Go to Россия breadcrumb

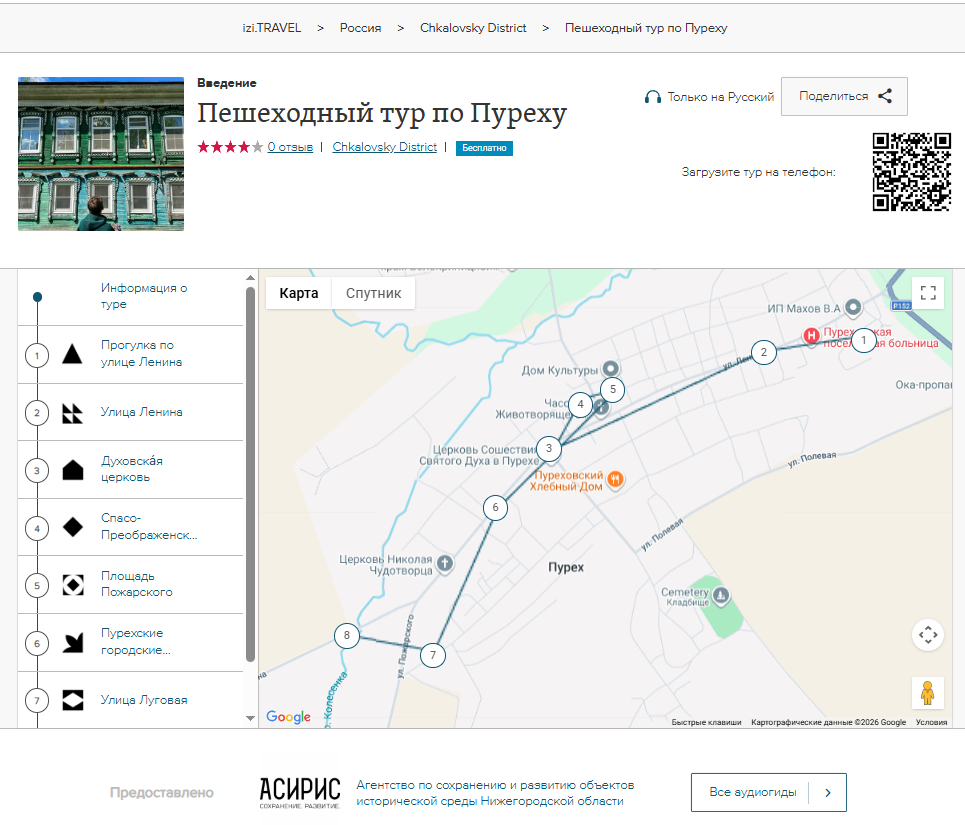point(360,28)
